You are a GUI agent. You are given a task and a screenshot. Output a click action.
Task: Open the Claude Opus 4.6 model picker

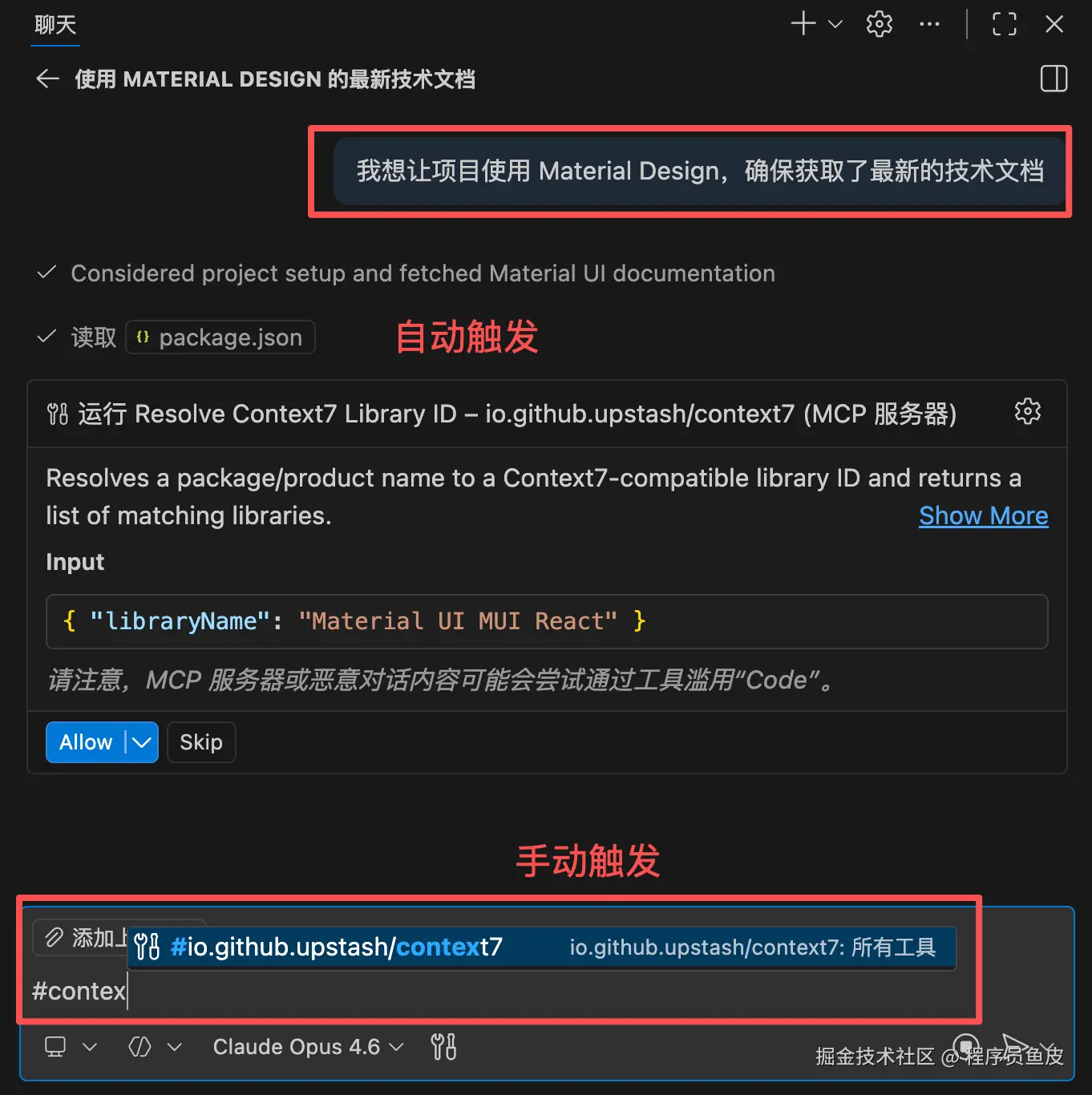[308, 1047]
